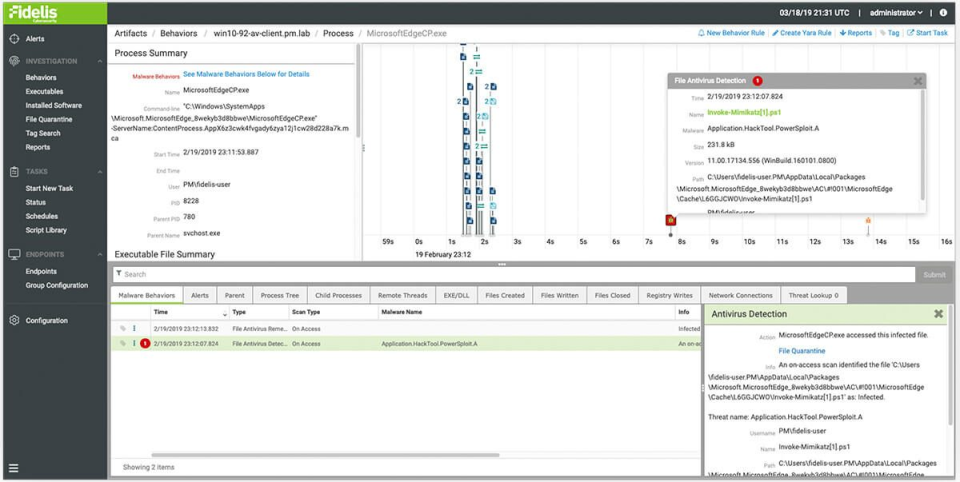
Task: Open the Threat Lookup 0 tab
Action: (x=813, y=295)
